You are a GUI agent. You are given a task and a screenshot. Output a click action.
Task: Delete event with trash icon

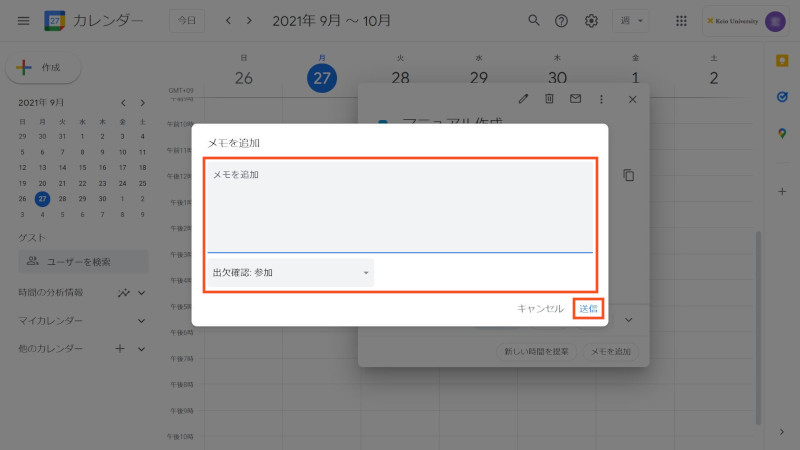549,99
